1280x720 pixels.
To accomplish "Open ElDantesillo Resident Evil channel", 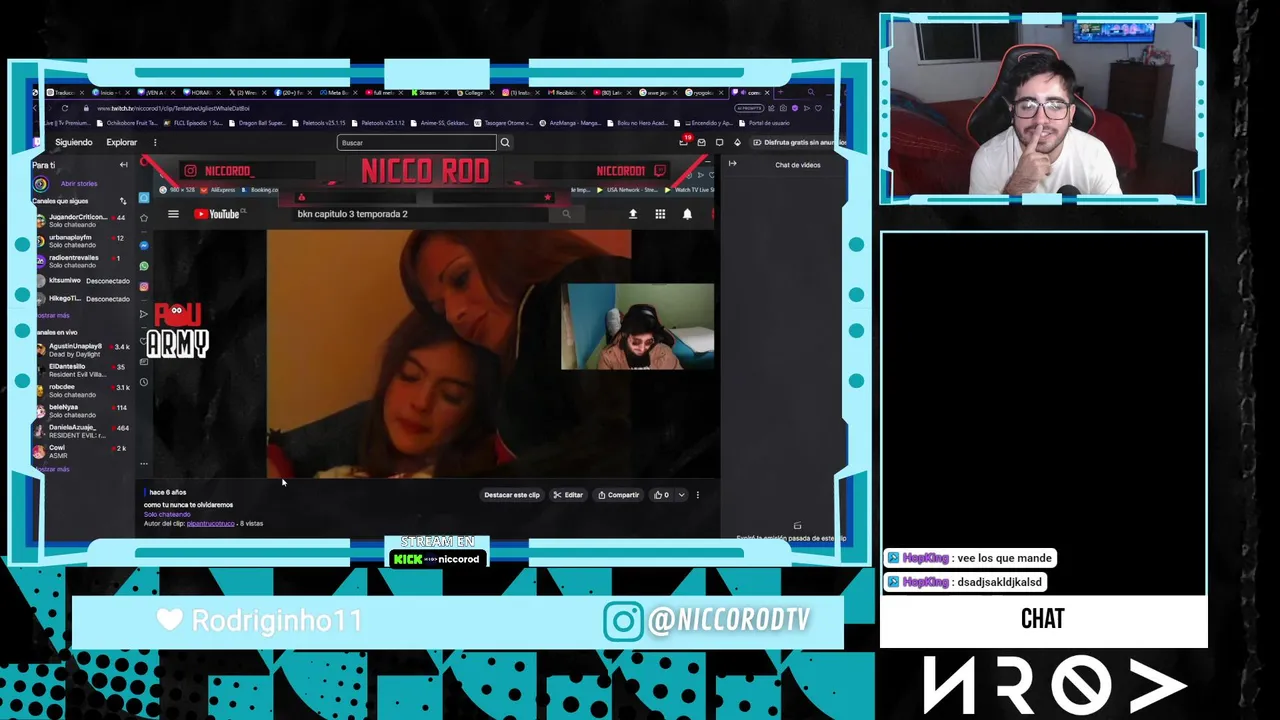I will tap(81, 370).
